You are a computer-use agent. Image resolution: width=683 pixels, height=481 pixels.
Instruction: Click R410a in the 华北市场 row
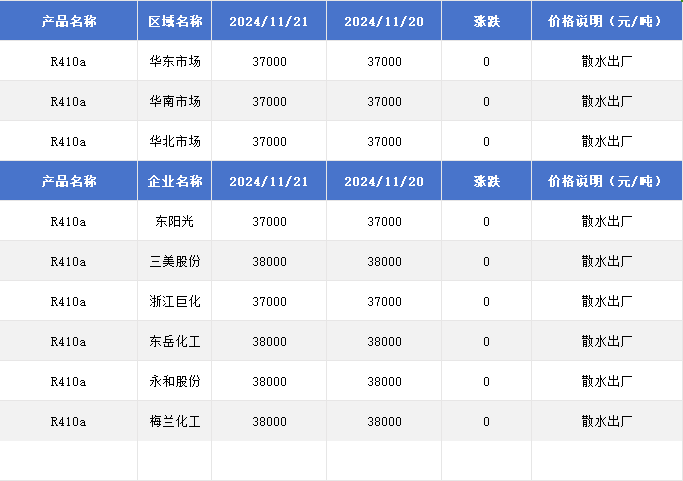pyautogui.click(x=68, y=142)
